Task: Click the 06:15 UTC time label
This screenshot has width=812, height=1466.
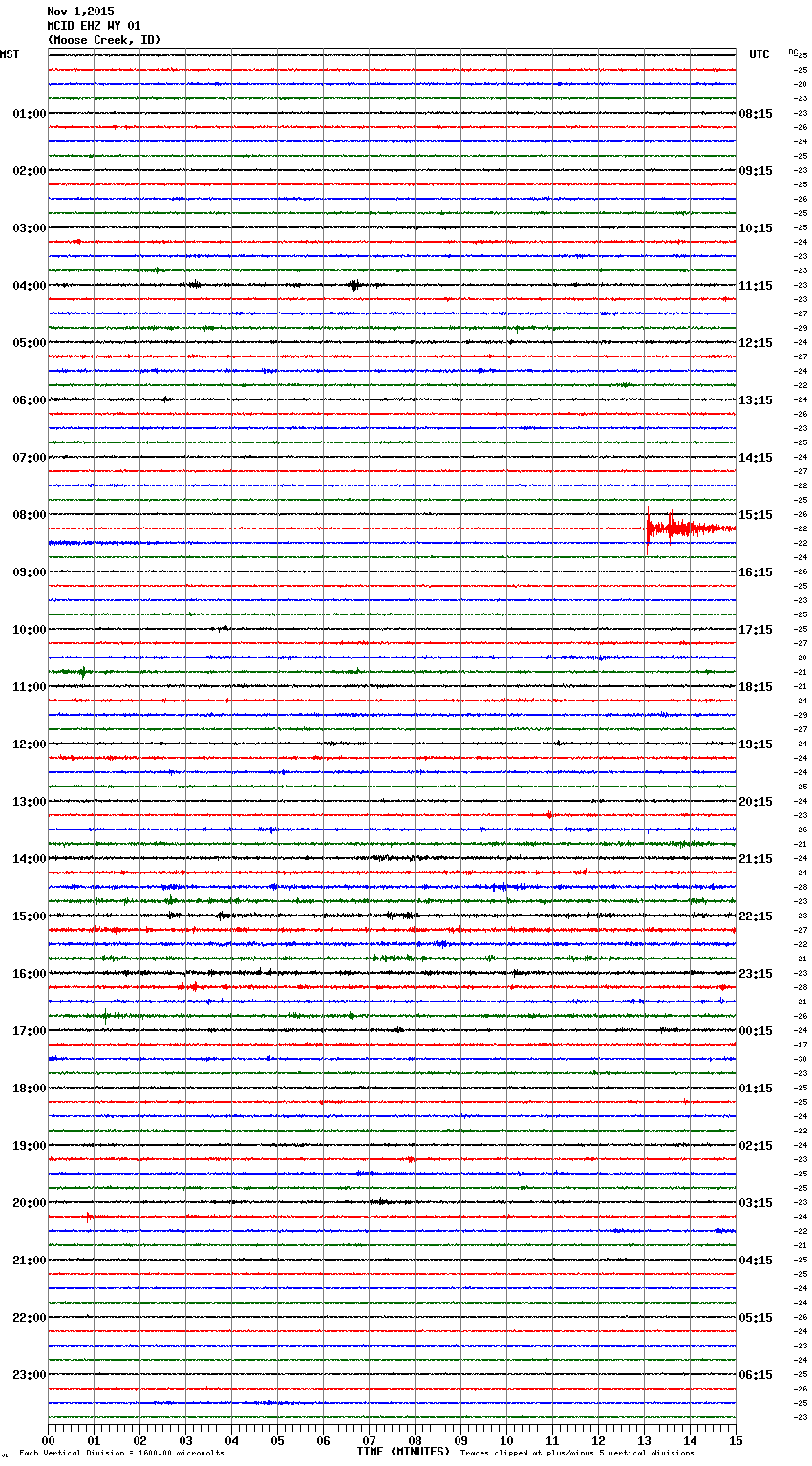Action: [756, 1375]
